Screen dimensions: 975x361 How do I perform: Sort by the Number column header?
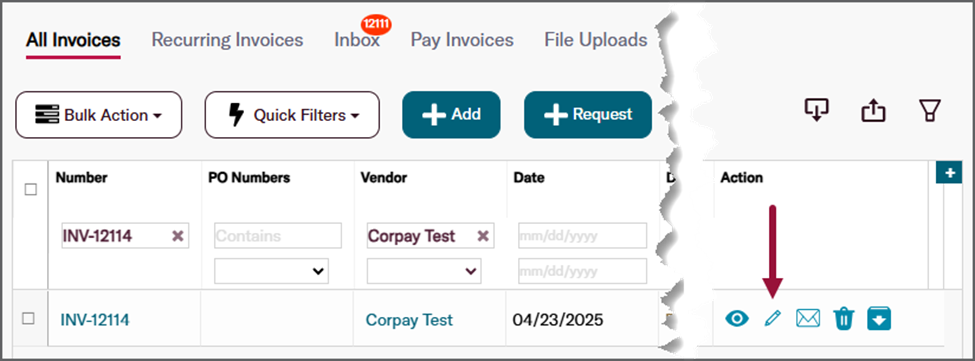tap(81, 178)
